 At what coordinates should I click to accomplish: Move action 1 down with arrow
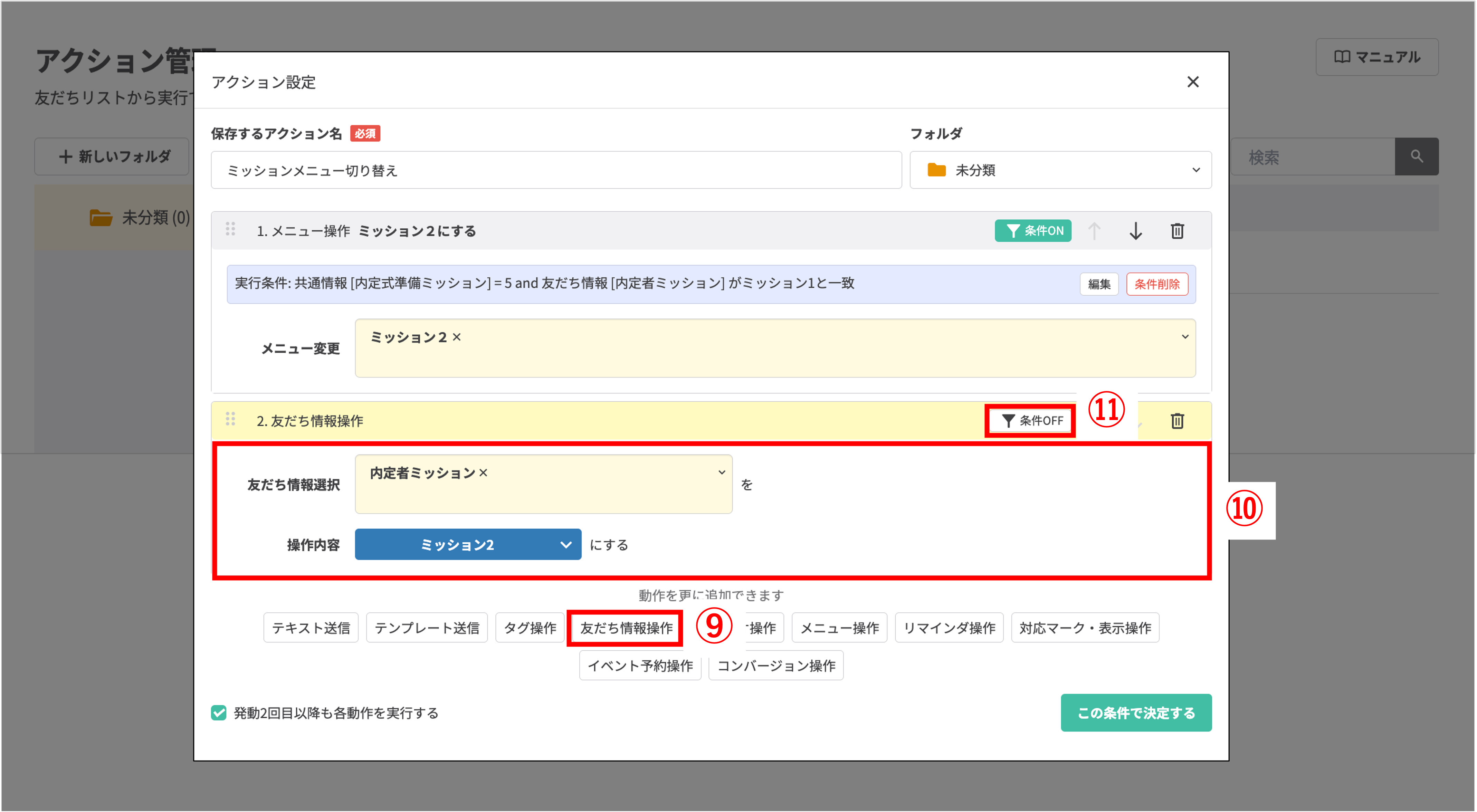pyautogui.click(x=1135, y=231)
